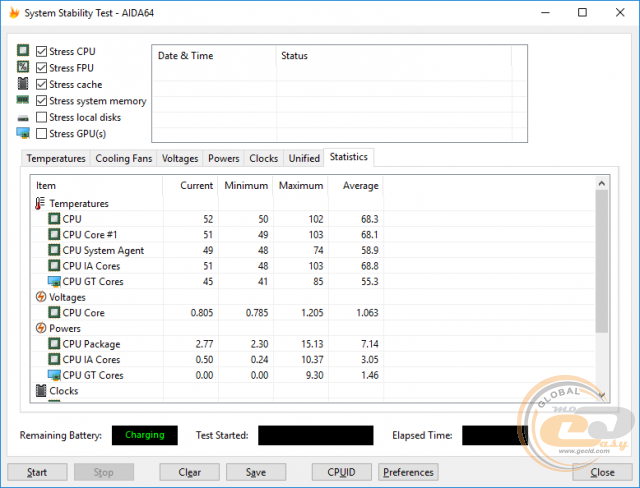Open the Unified tab
Screen dimensions: 640x488
point(304,158)
